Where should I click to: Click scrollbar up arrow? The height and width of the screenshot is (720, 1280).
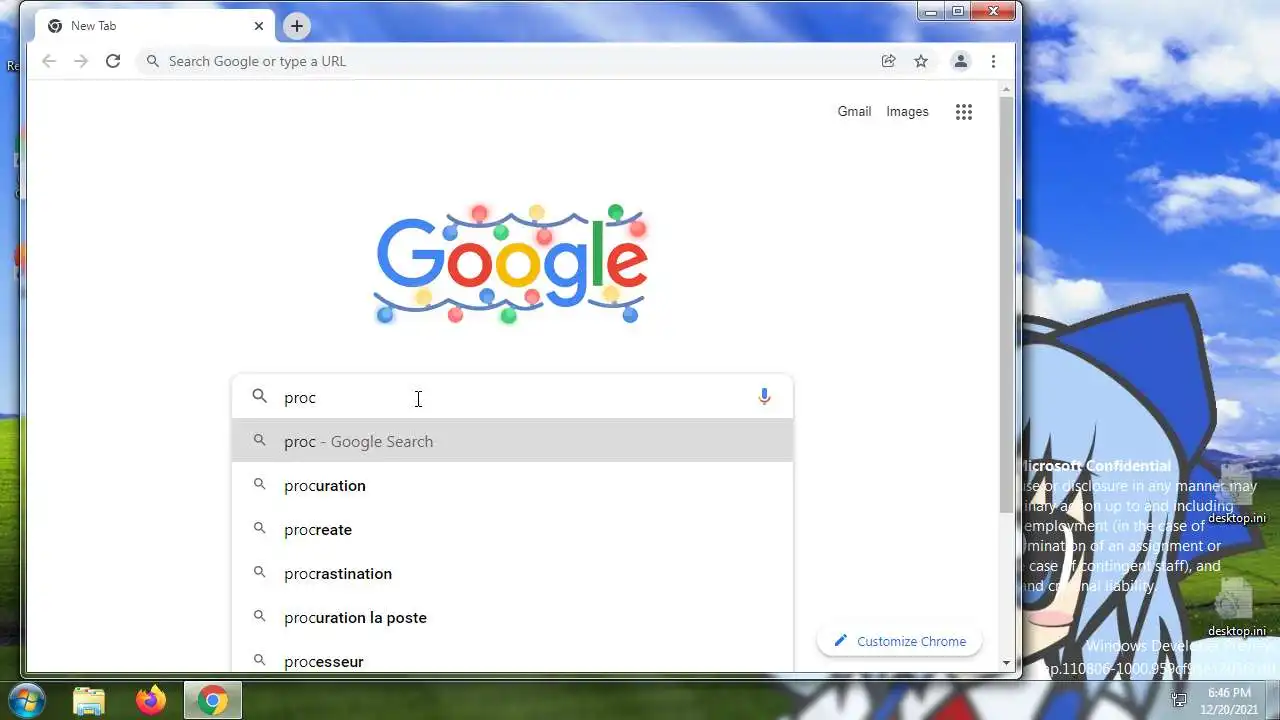pyautogui.click(x=1007, y=89)
